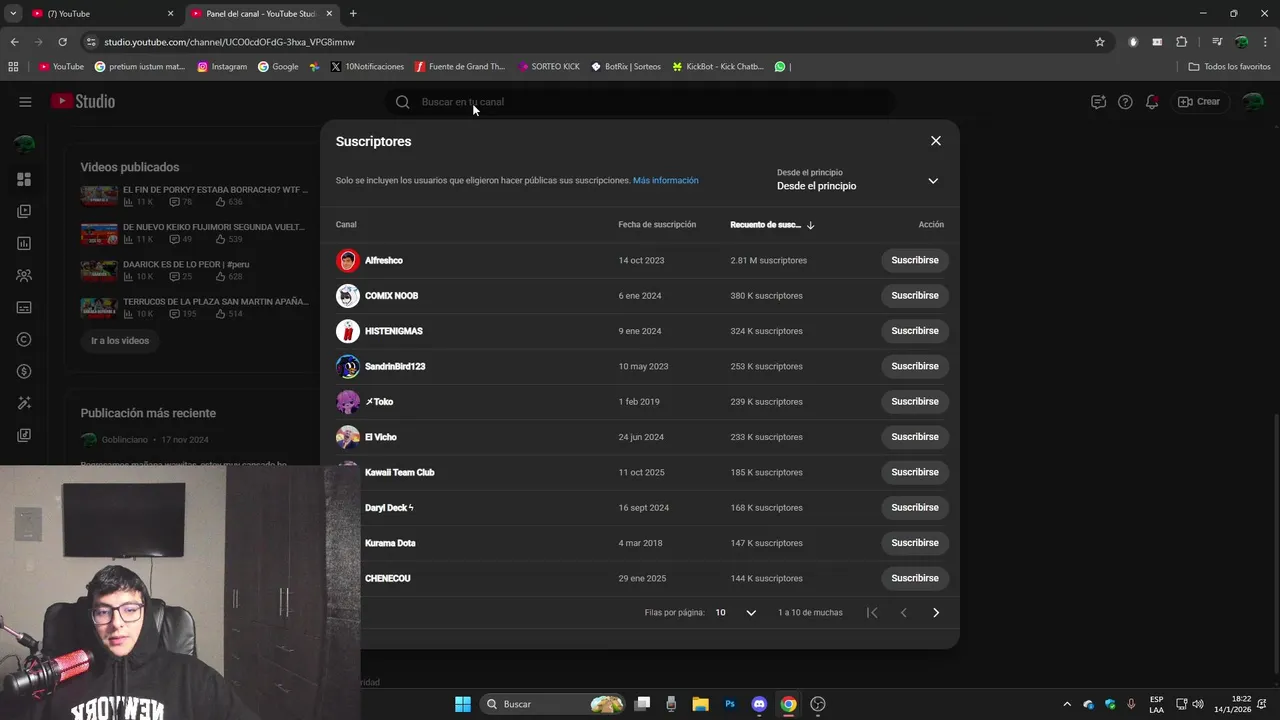Select the 'Panel del canal - YouTube Studio' tab
Viewport: 1280px width, 720px height.
coord(261,13)
